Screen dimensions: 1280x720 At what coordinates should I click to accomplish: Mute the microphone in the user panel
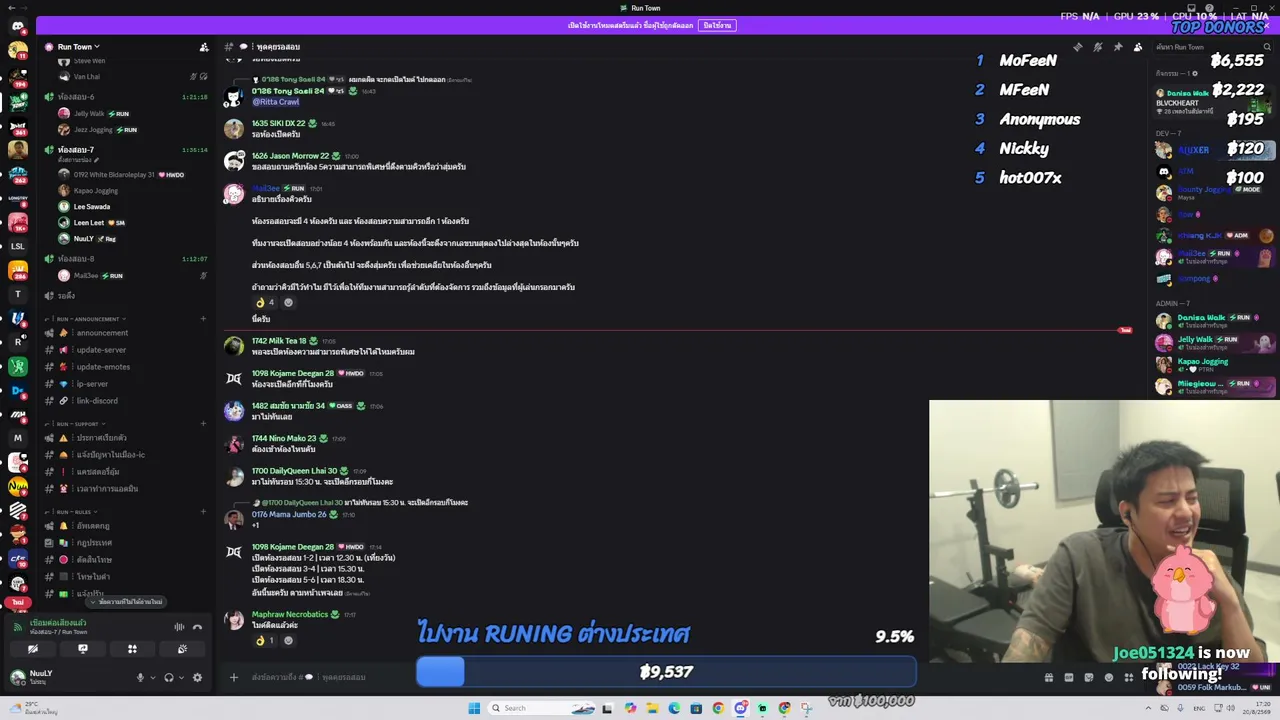[x=140, y=677]
